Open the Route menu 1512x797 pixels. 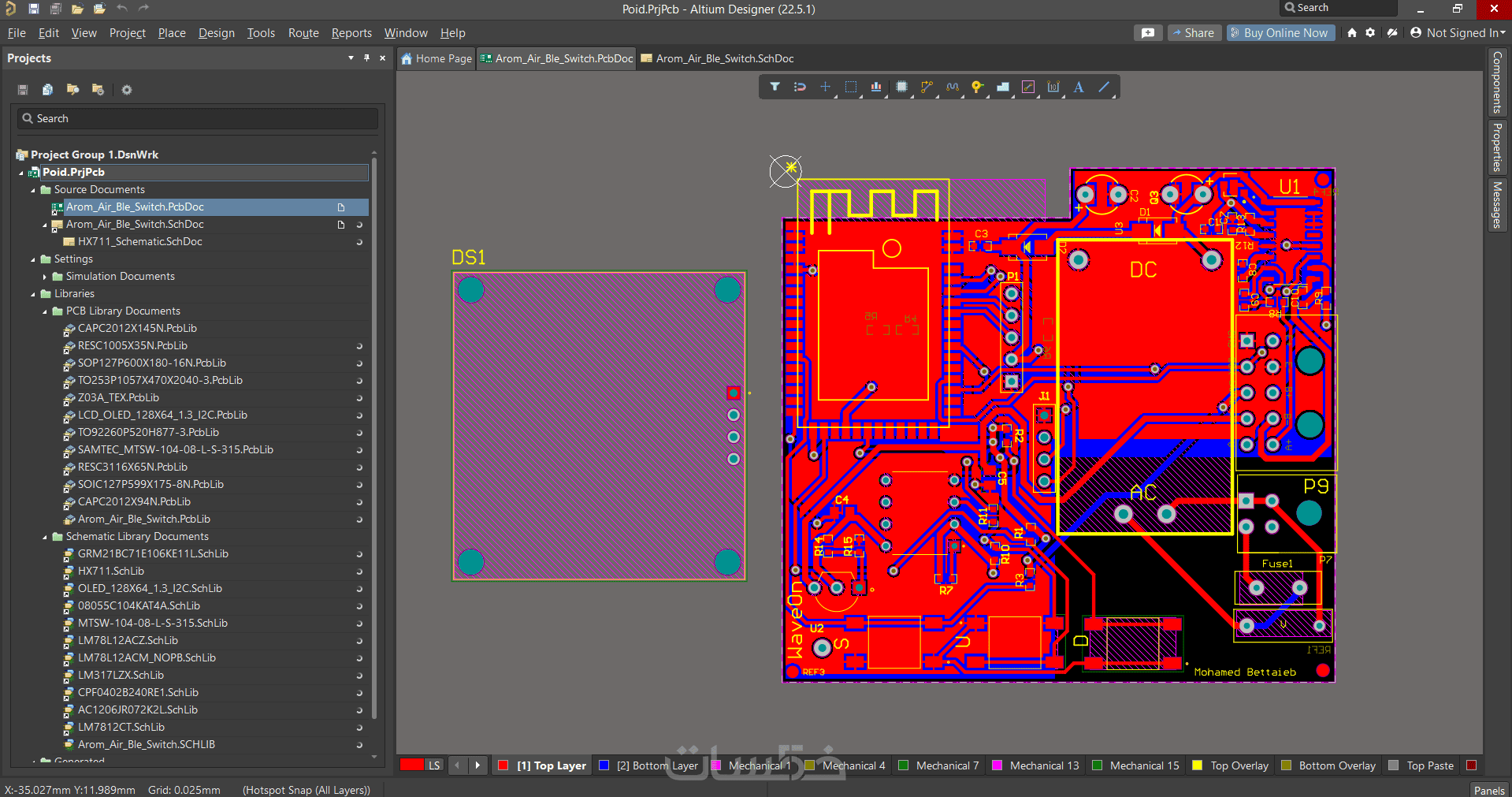click(303, 33)
